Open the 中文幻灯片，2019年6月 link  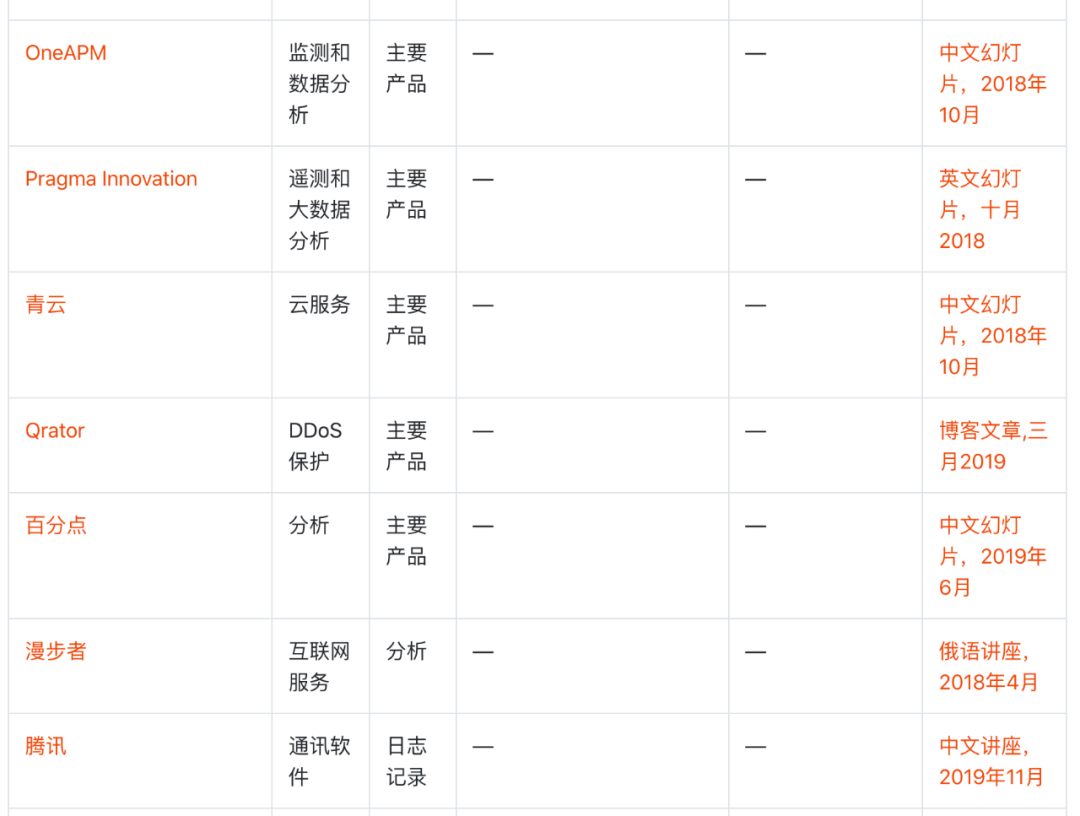[992, 556]
